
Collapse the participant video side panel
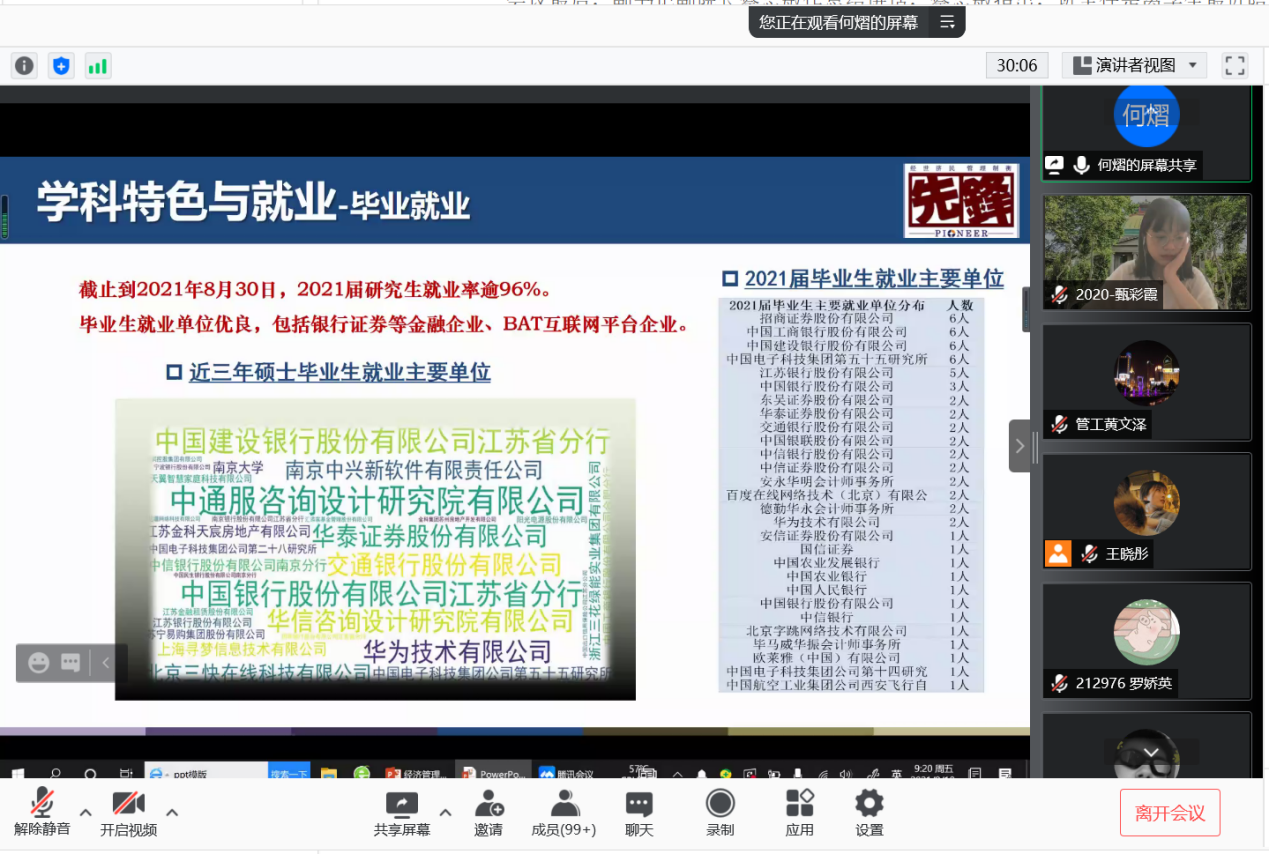coord(1020,446)
